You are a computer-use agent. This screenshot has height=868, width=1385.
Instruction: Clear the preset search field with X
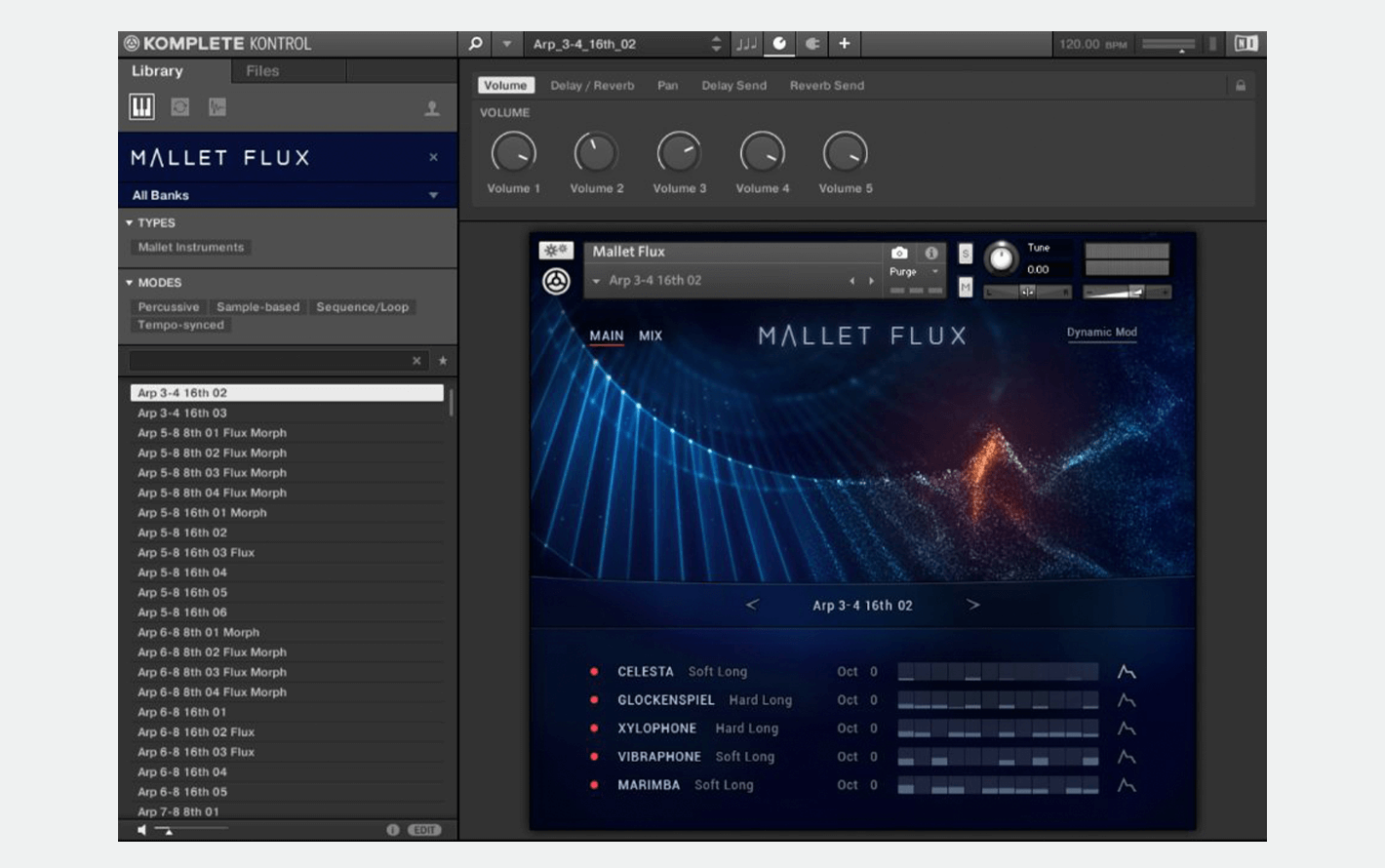[416, 361]
